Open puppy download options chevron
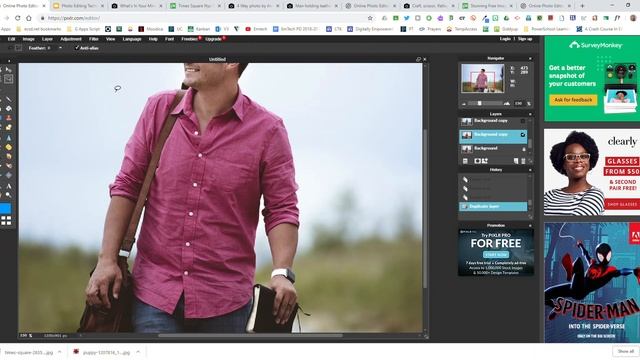Screen dimensions: 640x360 [138, 352]
